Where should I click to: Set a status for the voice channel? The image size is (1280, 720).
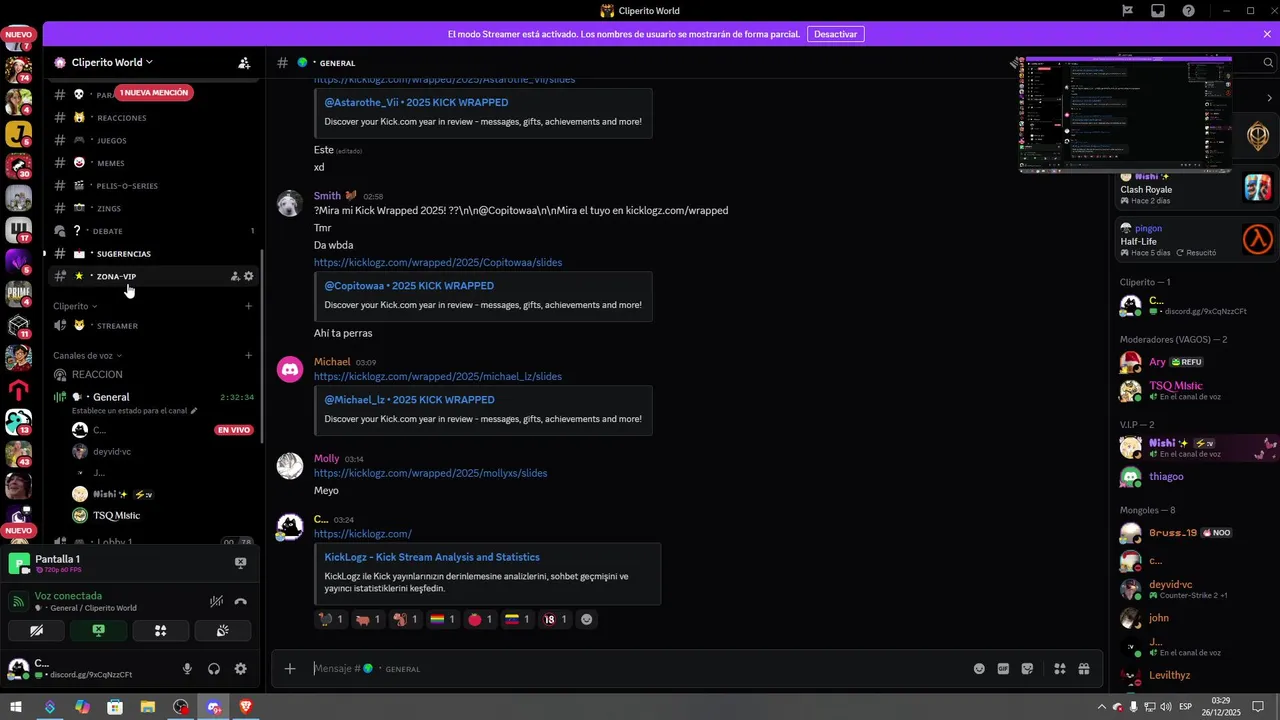[135, 411]
